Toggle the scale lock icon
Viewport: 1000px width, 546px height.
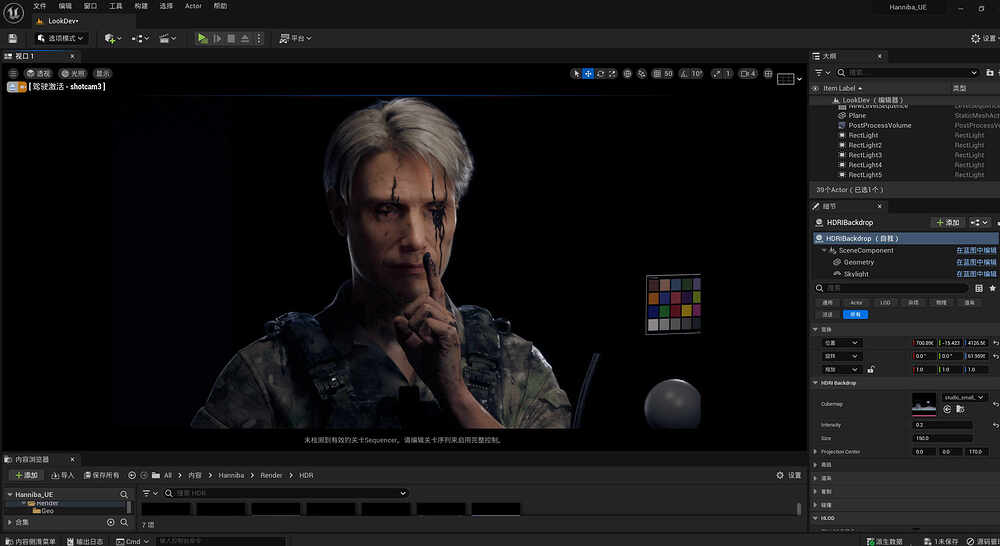click(x=871, y=369)
